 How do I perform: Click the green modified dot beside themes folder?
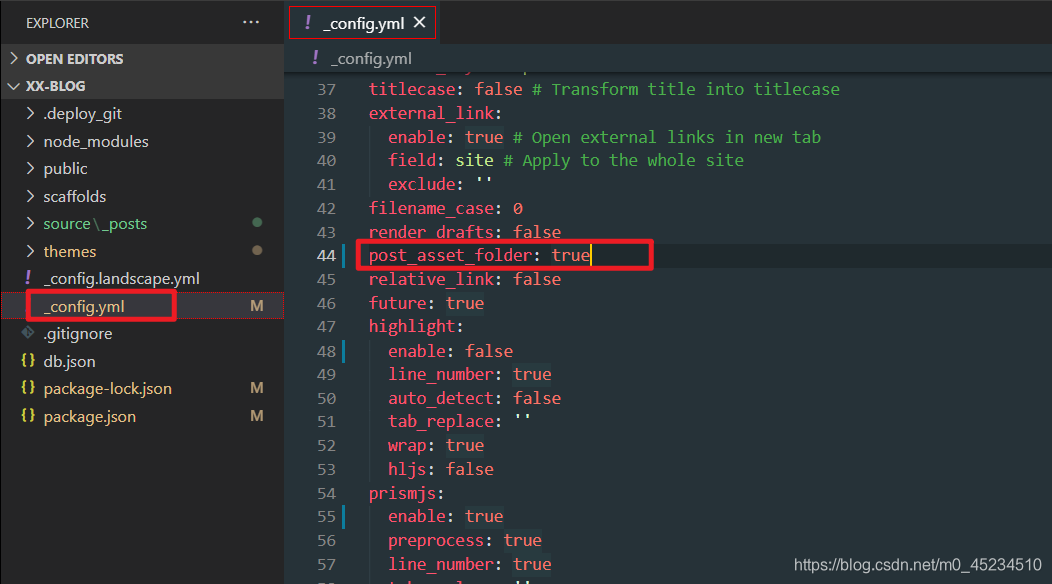tap(256, 251)
